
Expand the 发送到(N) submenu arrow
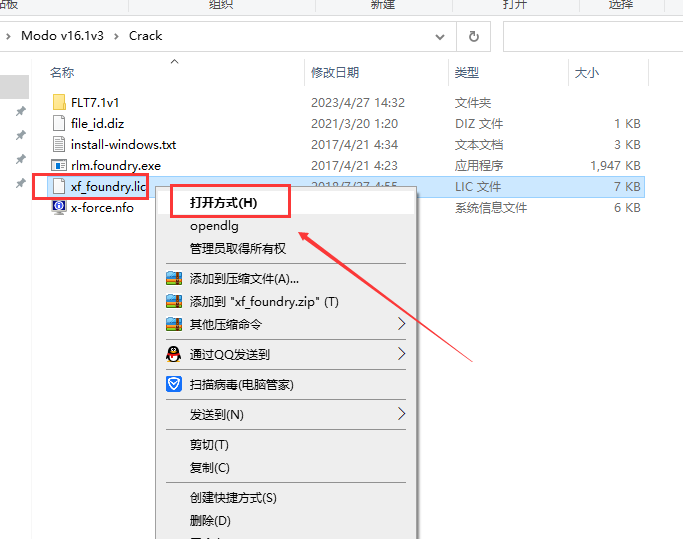(x=401, y=414)
